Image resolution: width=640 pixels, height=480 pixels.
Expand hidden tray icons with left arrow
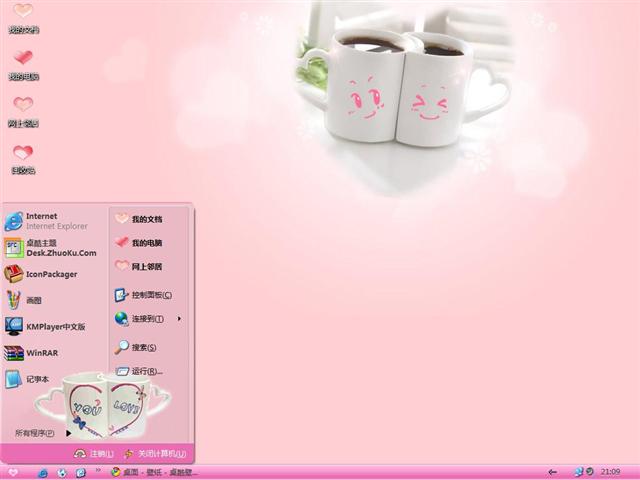click(552, 472)
